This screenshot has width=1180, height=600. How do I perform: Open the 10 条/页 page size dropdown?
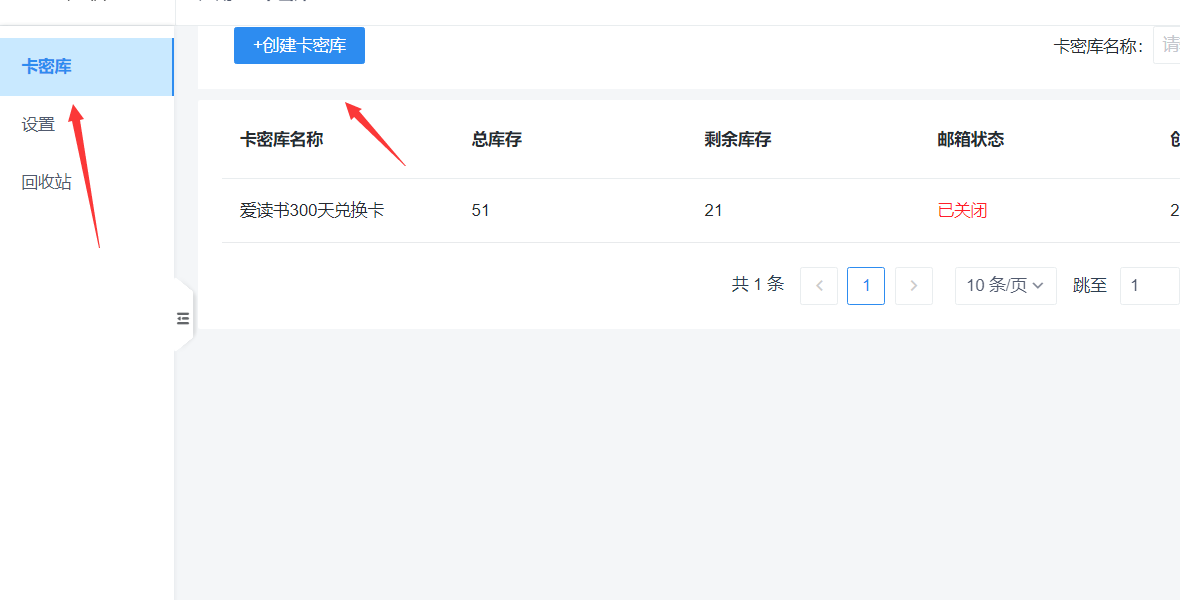click(1005, 285)
